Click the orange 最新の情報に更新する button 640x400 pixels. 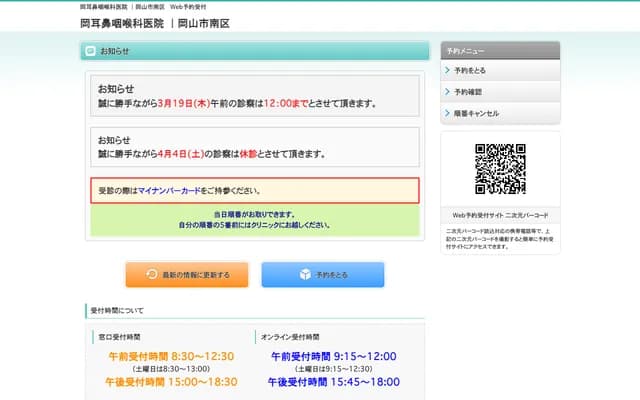pos(186,274)
